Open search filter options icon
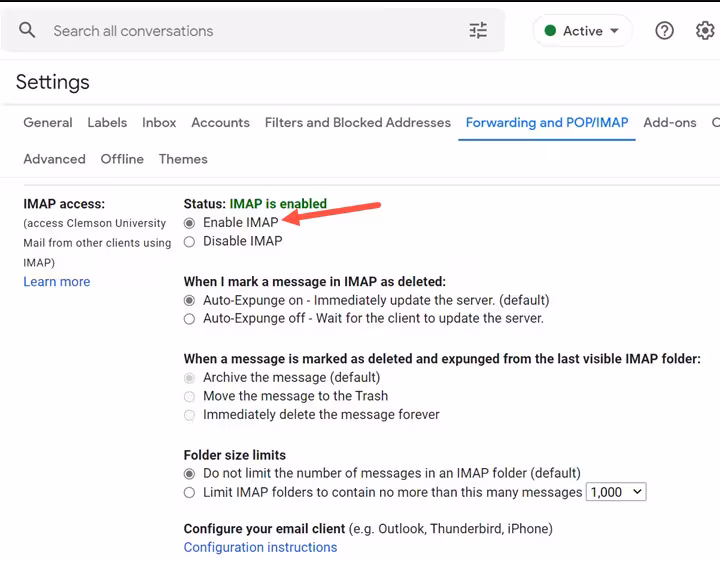720x562 pixels. [478, 31]
